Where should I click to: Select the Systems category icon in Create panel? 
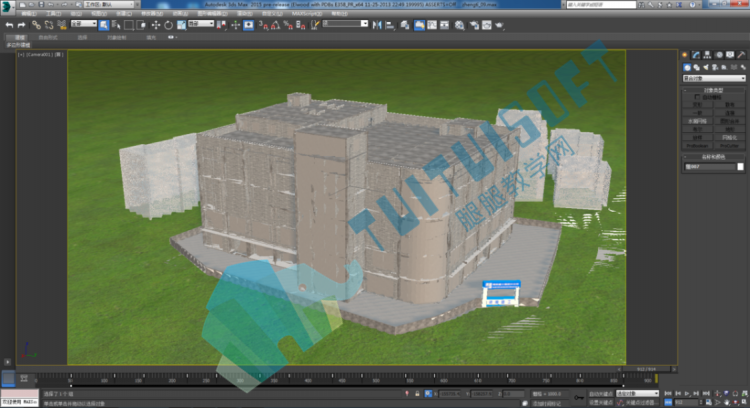[742, 67]
